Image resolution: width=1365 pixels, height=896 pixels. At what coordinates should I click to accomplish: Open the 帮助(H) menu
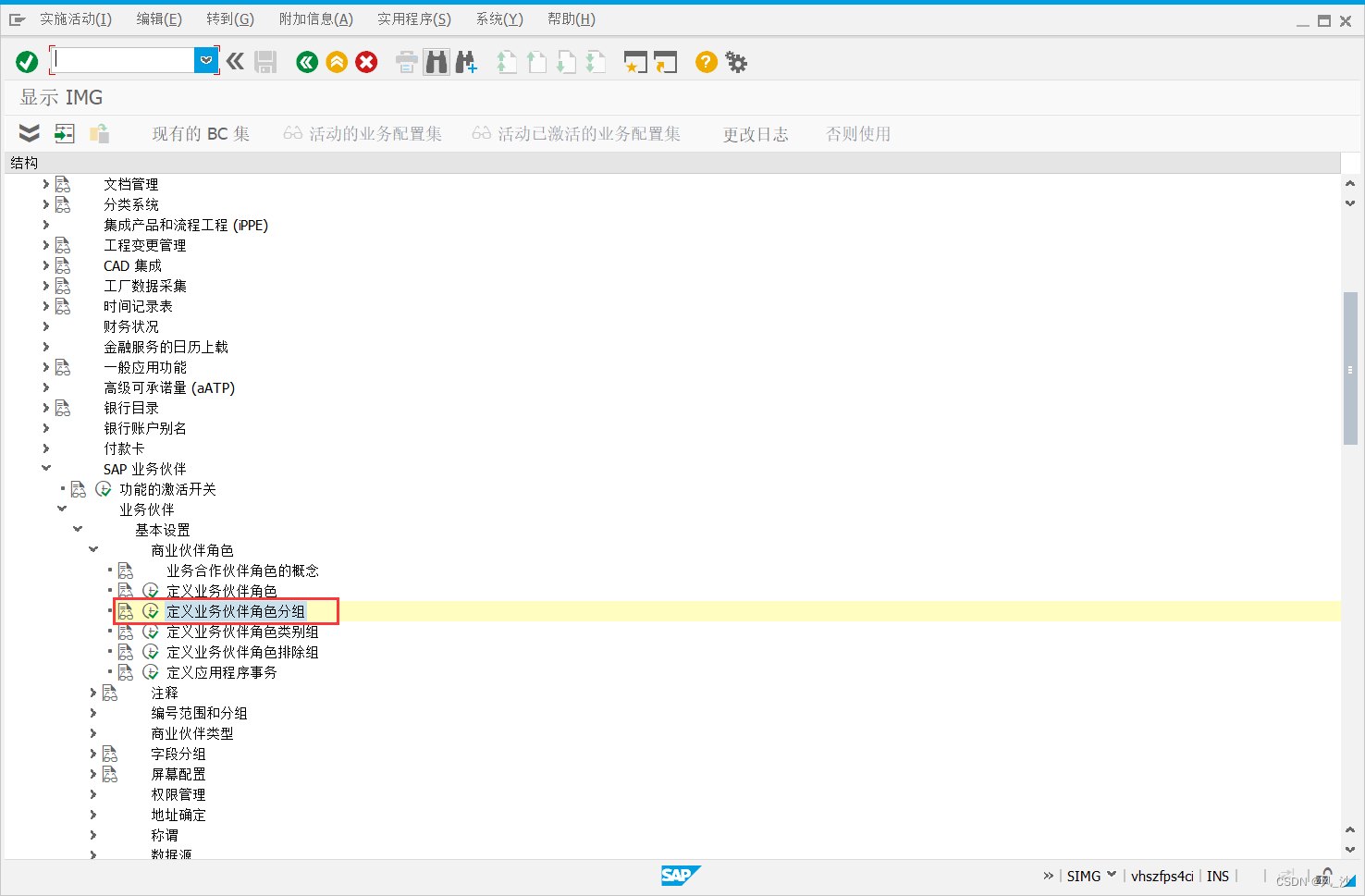pos(572,19)
